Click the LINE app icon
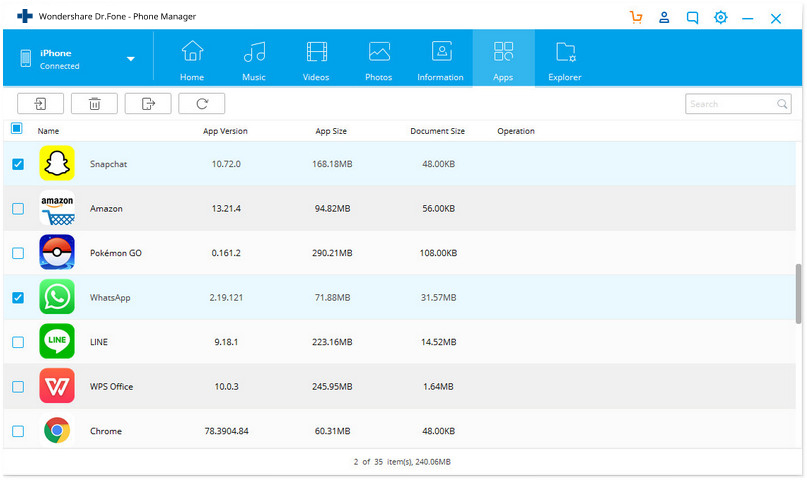This screenshot has height=480, width=807. click(57, 341)
